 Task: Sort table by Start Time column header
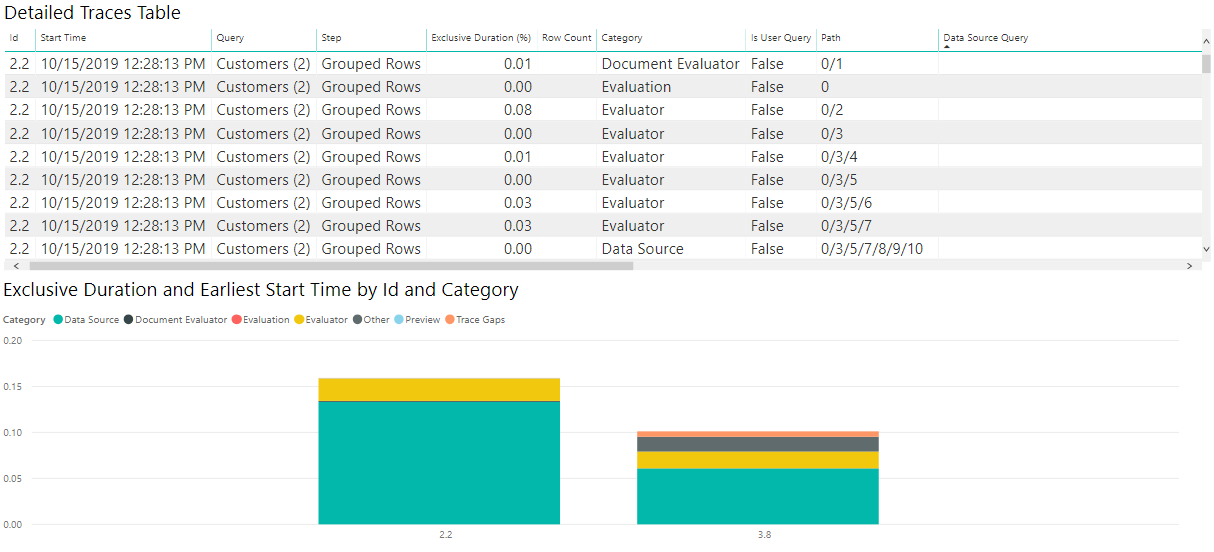(63, 38)
